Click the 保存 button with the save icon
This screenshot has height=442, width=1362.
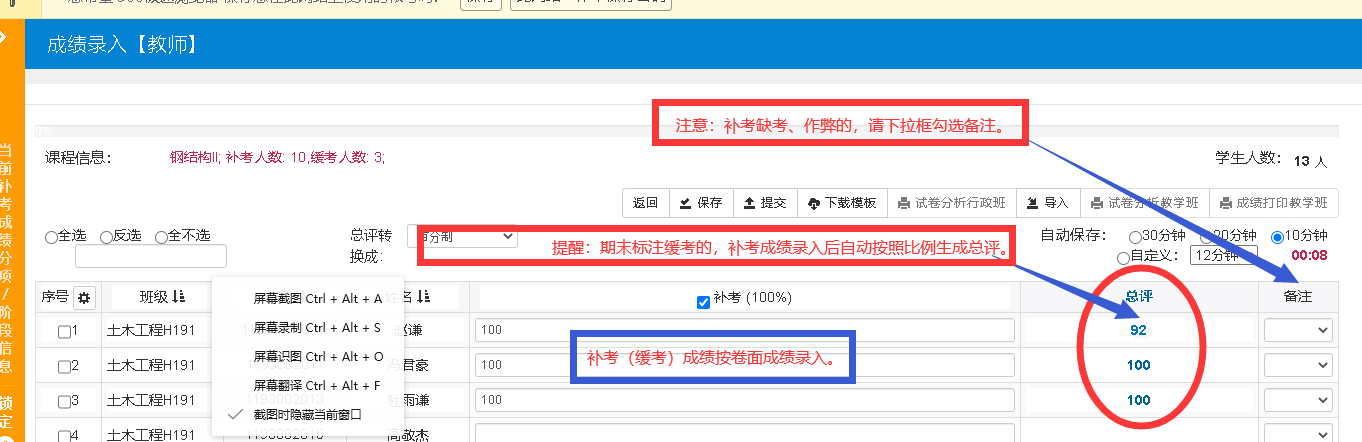pyautogui.click(x=700, y=203)
